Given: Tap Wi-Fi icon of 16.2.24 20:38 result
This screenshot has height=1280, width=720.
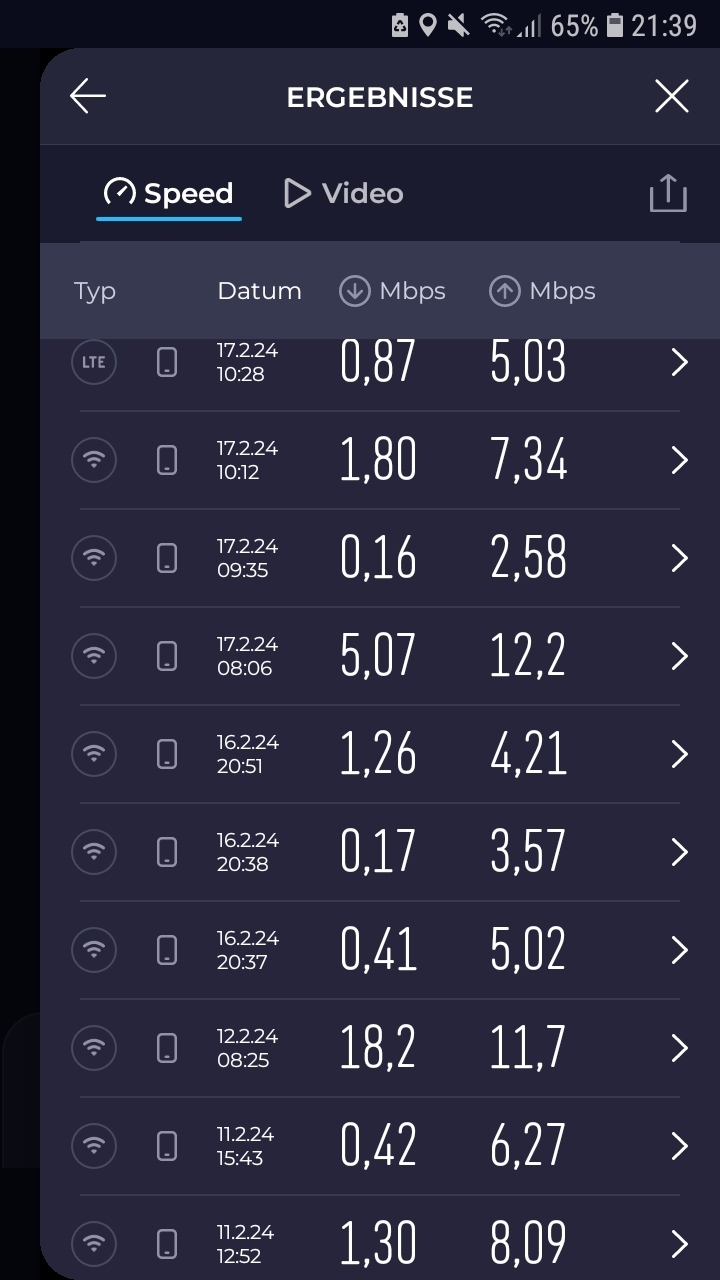Looking at the screenshot, I should [94, 852].
